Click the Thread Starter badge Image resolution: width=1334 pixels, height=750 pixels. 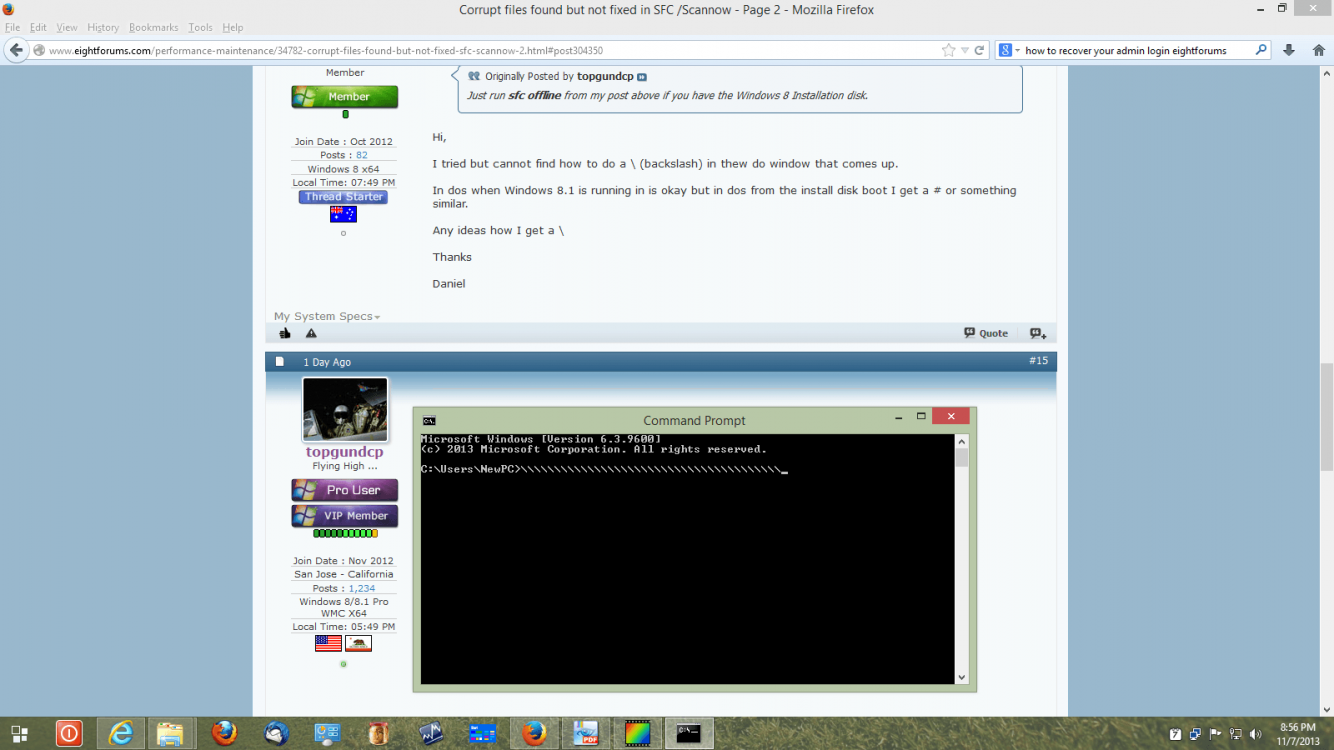pos(343,197)
